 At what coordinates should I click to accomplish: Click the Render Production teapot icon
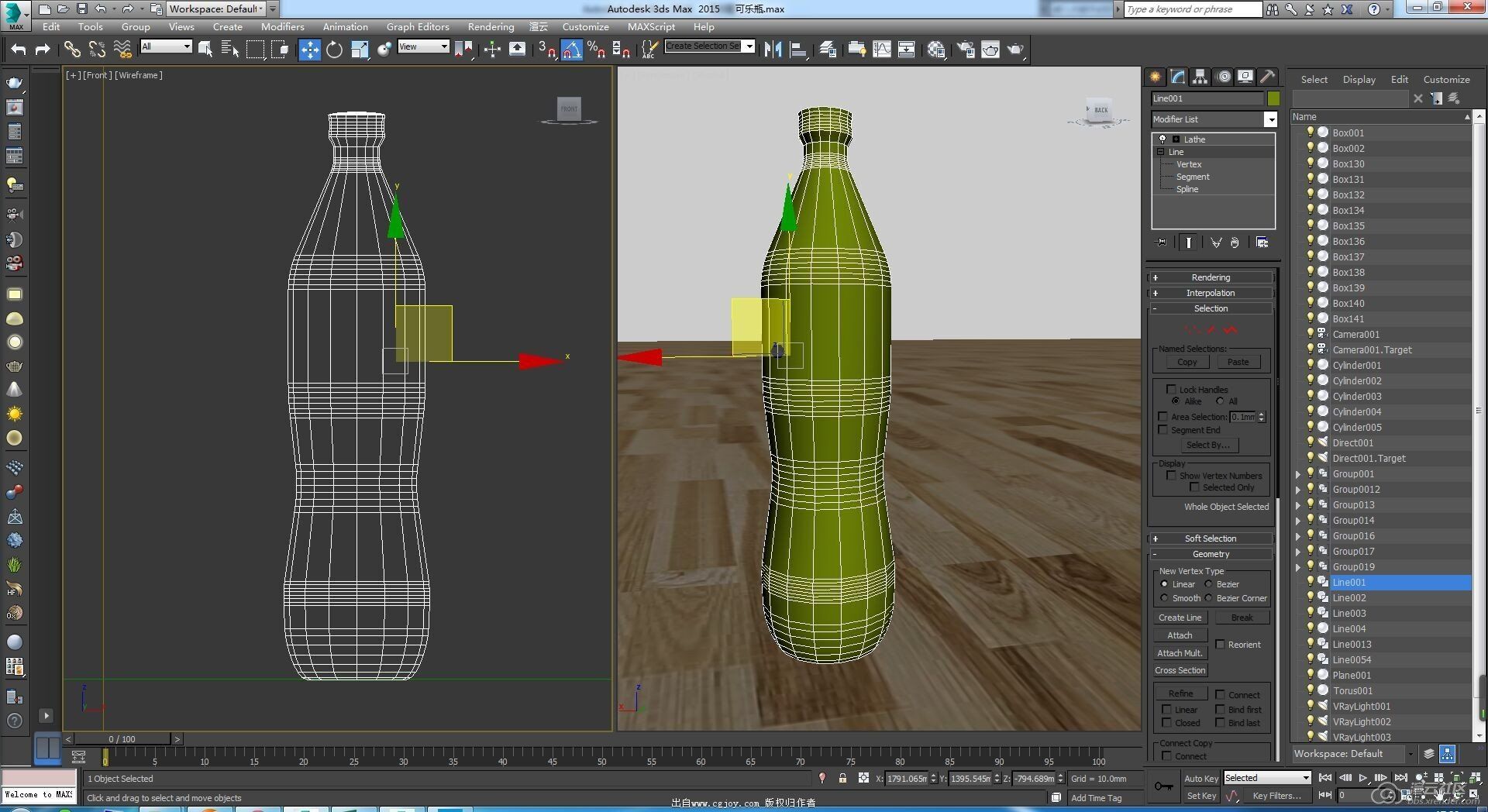1015,50
